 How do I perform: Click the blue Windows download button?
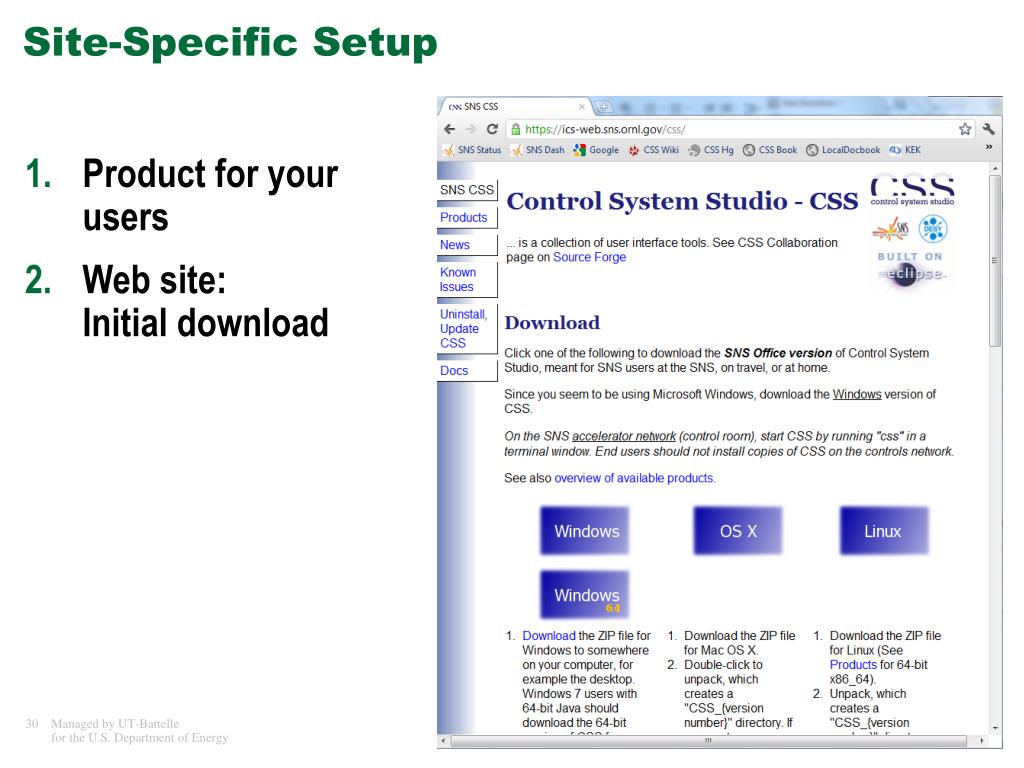(x=584, y=531)
